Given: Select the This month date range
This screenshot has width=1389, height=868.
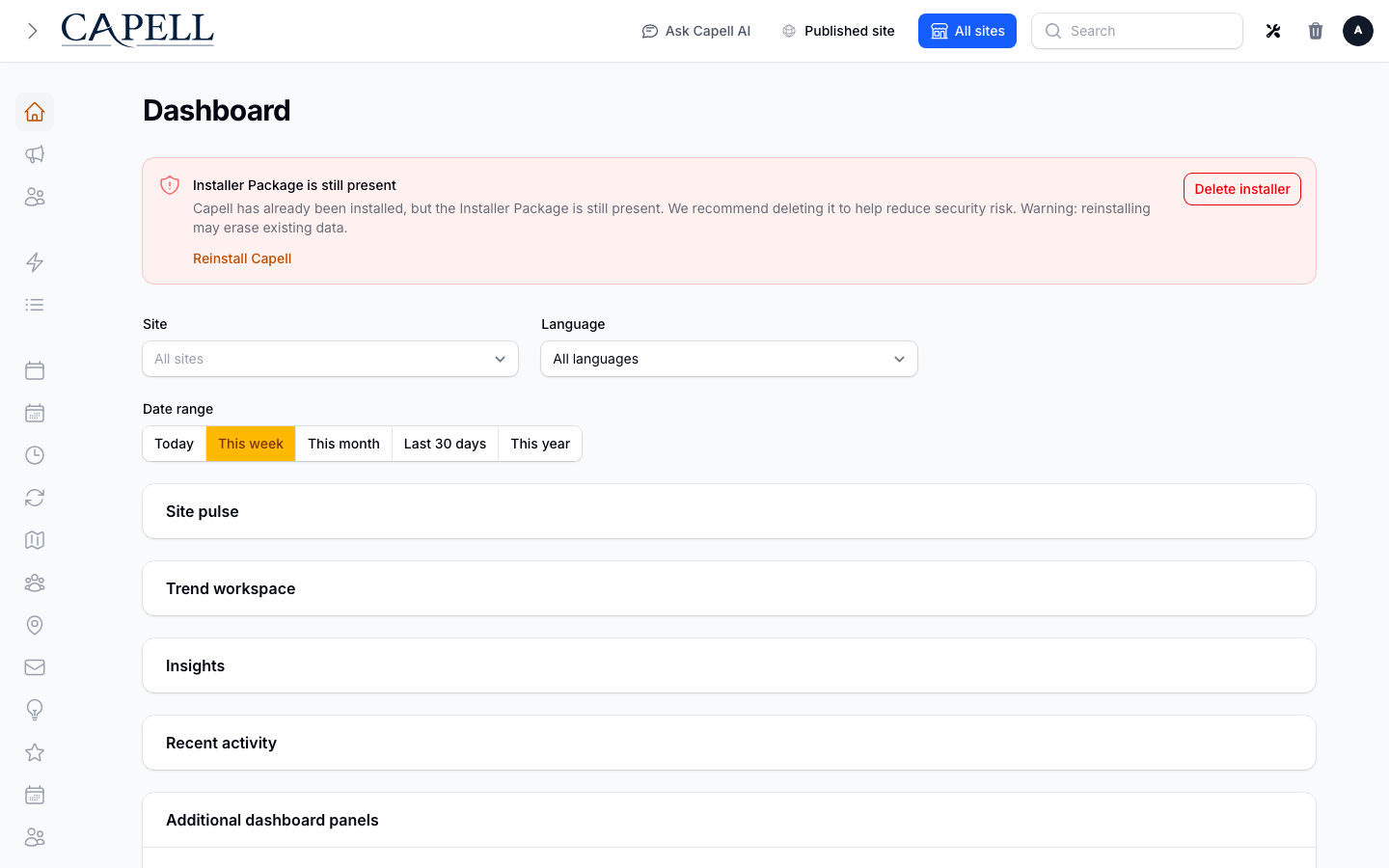Looking at the screenshot, I should tap(343, 444).
